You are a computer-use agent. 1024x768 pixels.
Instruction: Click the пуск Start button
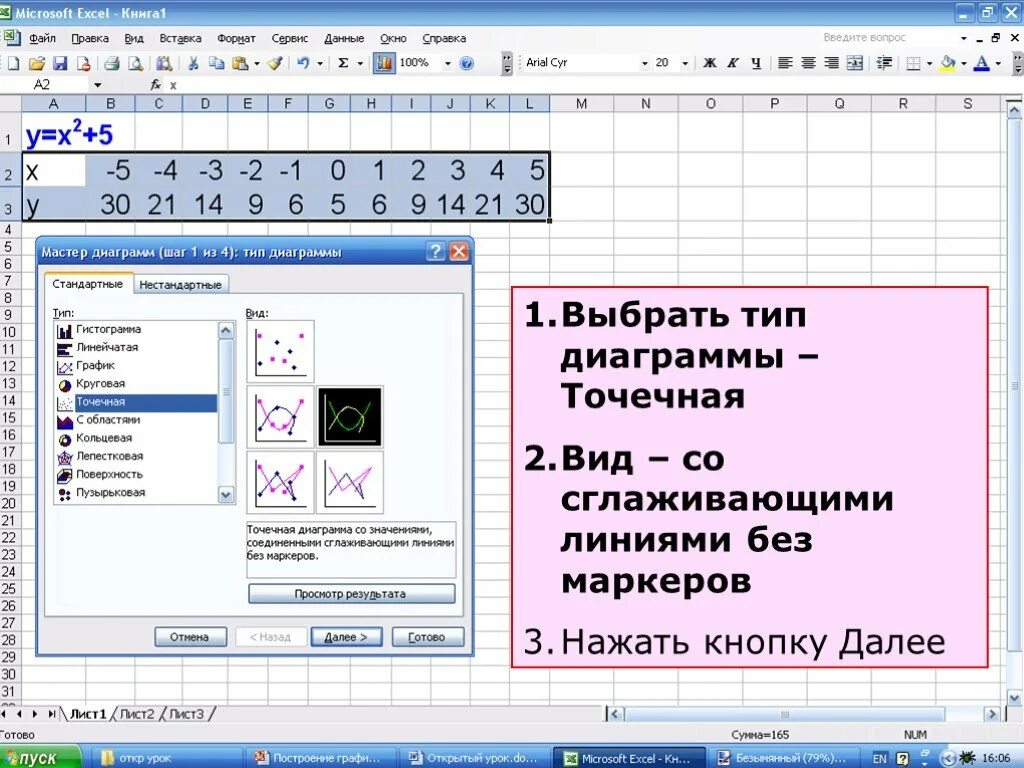(39, 758)
